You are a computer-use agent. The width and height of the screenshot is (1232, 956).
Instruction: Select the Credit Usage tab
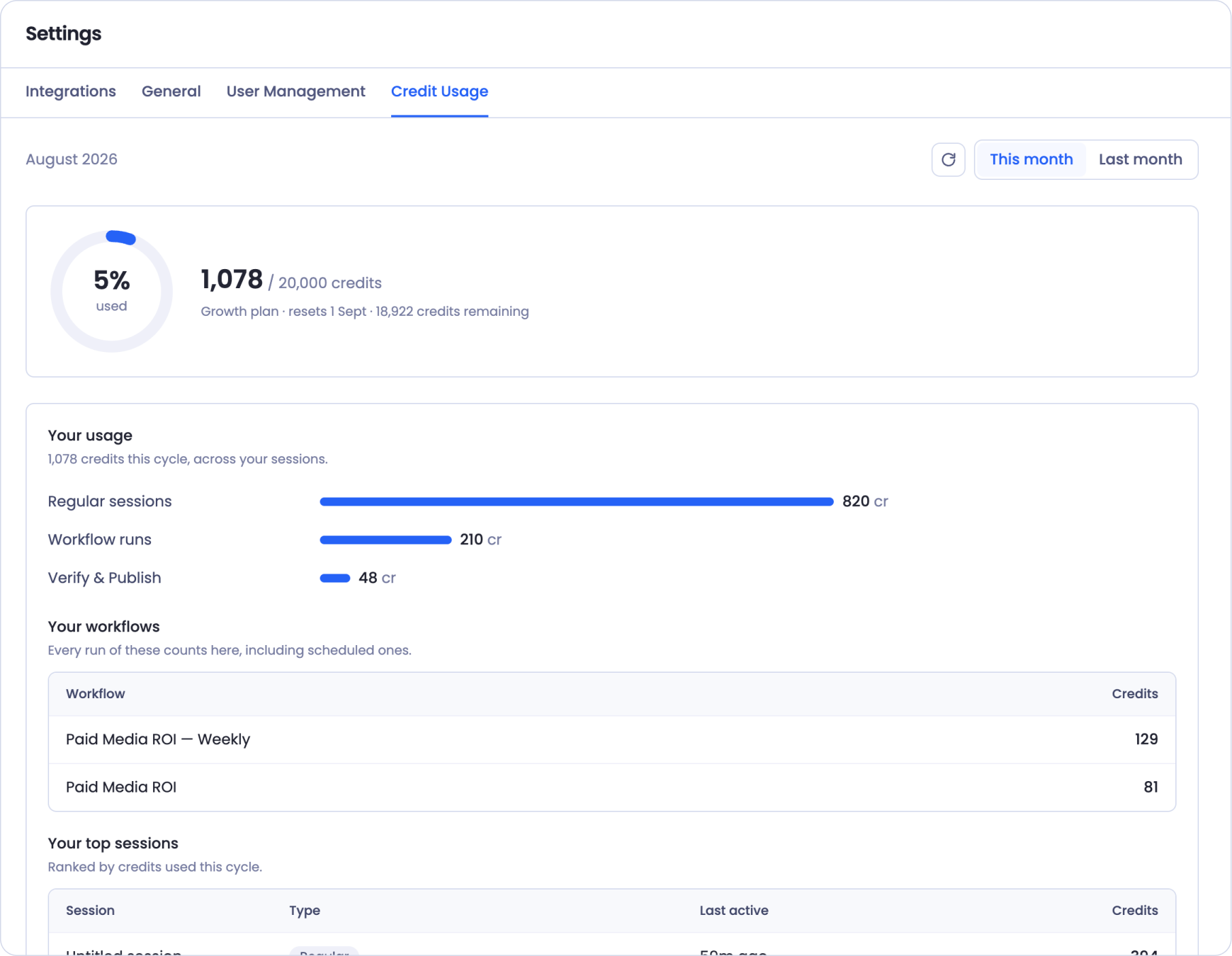point(439,91)
